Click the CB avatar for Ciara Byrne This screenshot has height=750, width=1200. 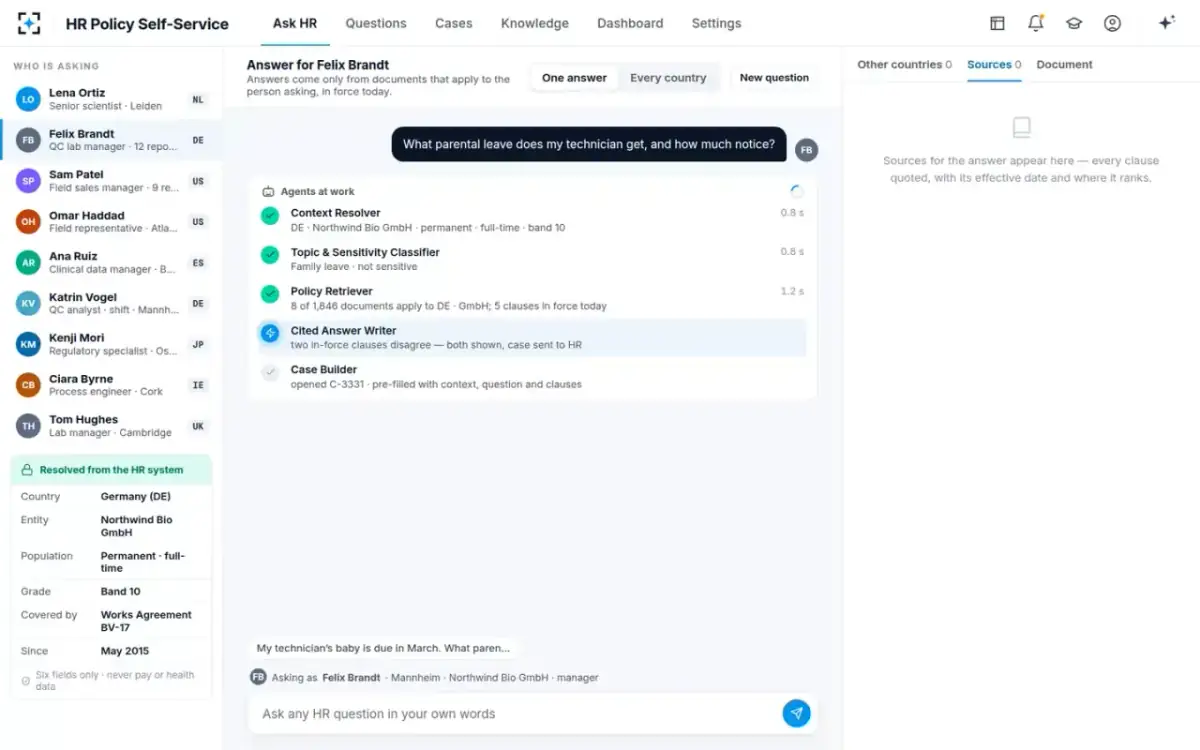tap(28, 385)
